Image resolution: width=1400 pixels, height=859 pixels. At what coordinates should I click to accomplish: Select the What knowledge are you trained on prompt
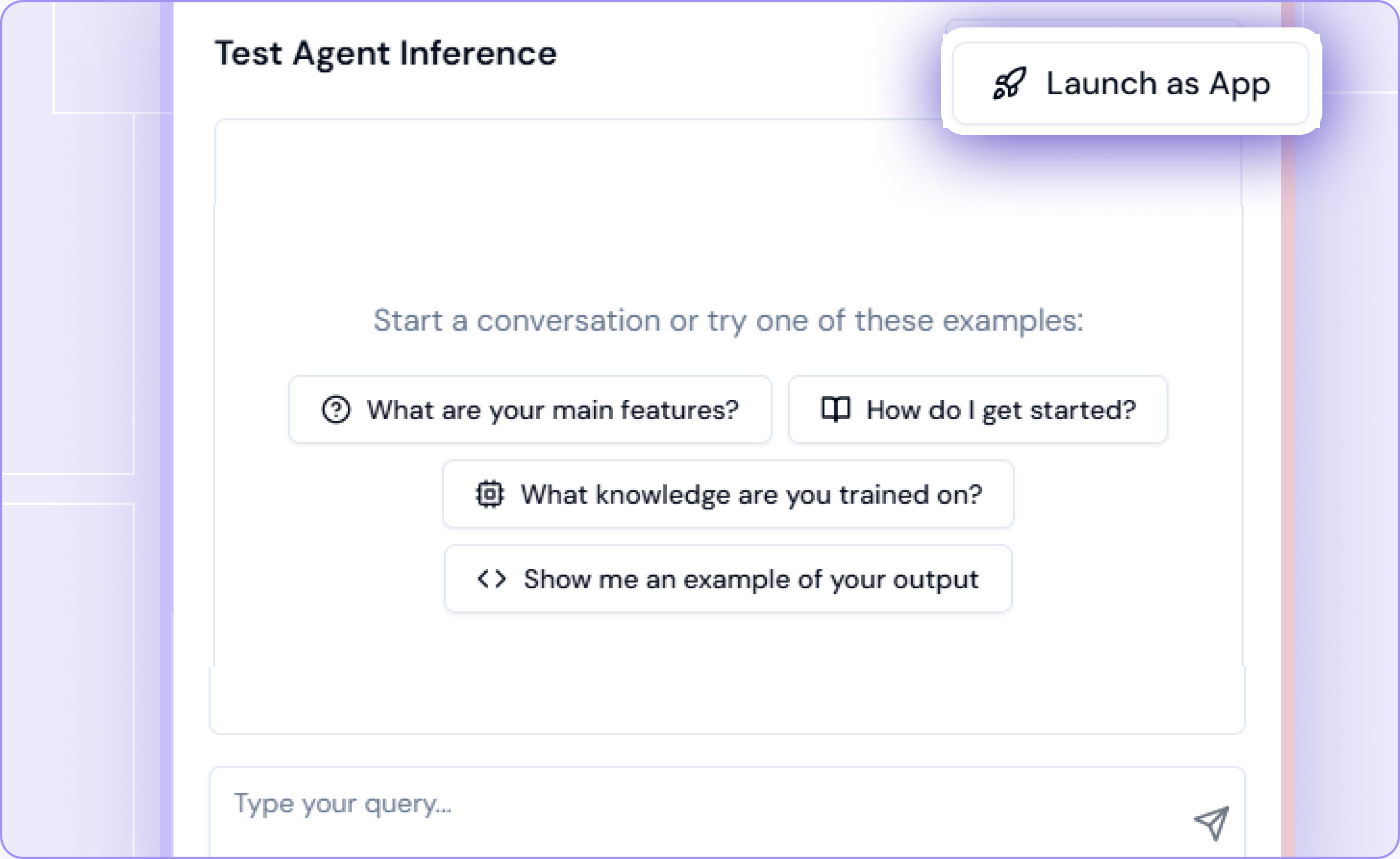point(727,493)
